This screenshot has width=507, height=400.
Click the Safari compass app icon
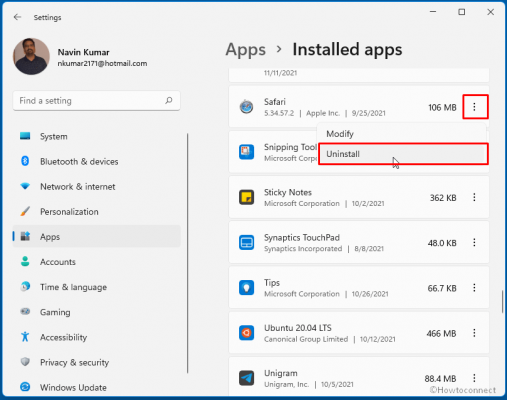[x=246, y=107]
